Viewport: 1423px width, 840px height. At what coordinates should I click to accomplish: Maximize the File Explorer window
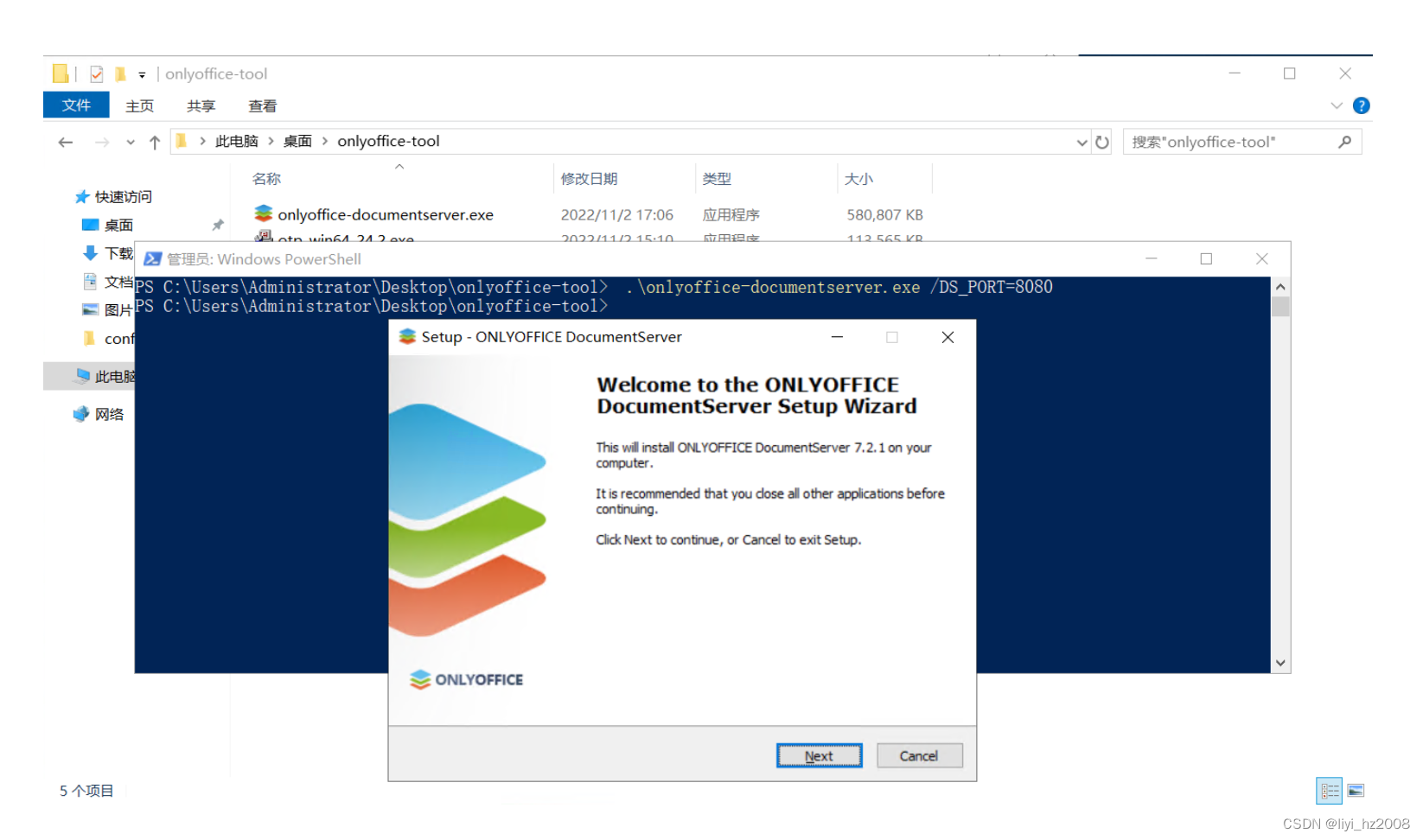pyautogui.click(x=1289, y=73)
